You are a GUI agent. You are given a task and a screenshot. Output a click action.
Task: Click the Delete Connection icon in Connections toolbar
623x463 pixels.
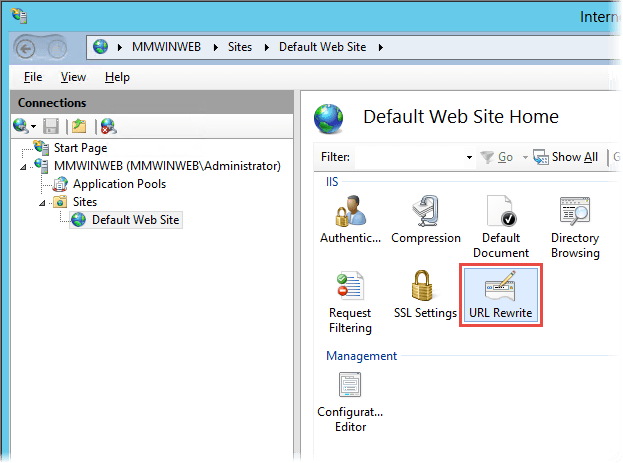[x=108, y=126]
